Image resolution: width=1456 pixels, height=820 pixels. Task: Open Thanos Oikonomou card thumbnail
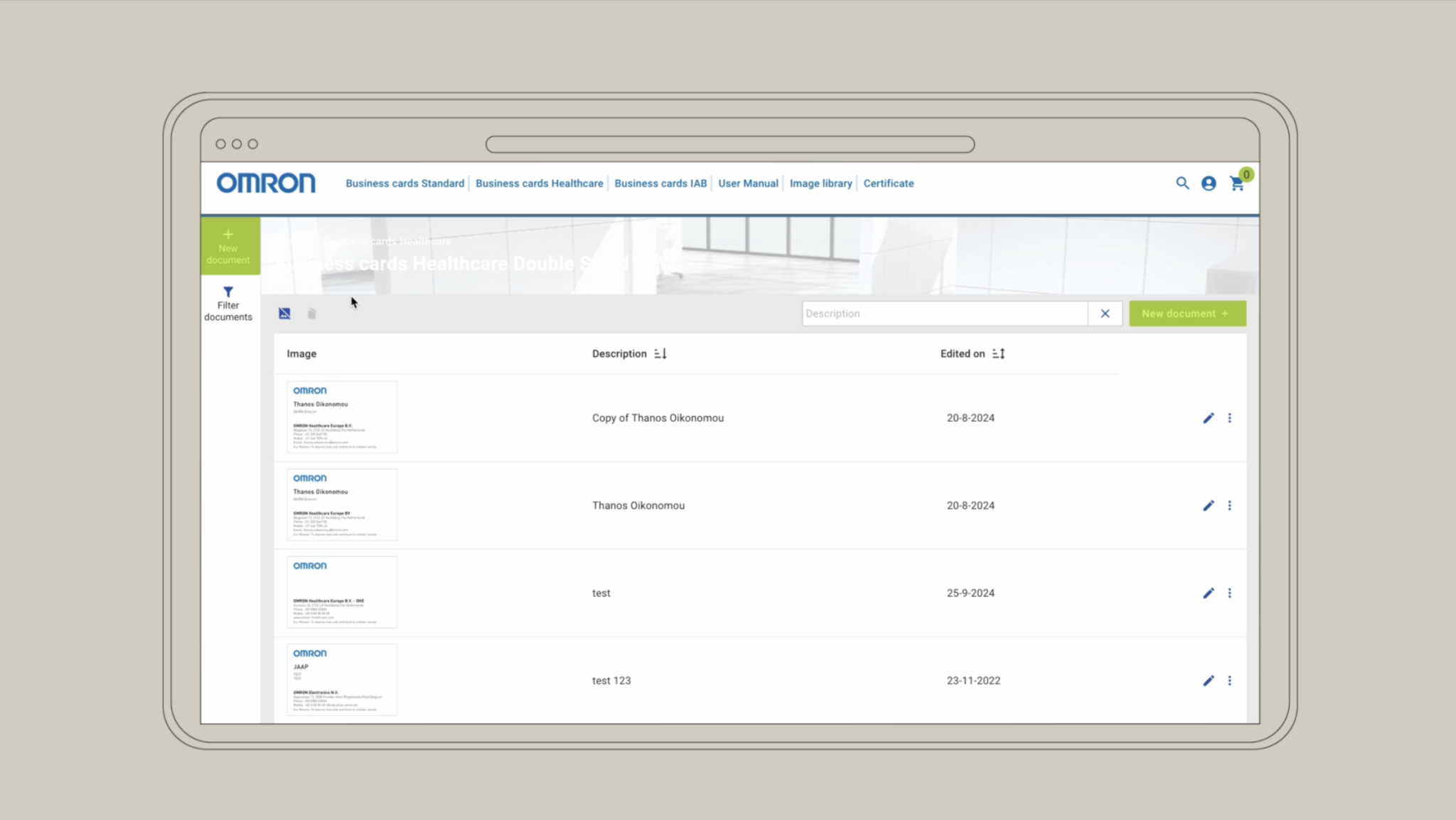tap(342, 505)
